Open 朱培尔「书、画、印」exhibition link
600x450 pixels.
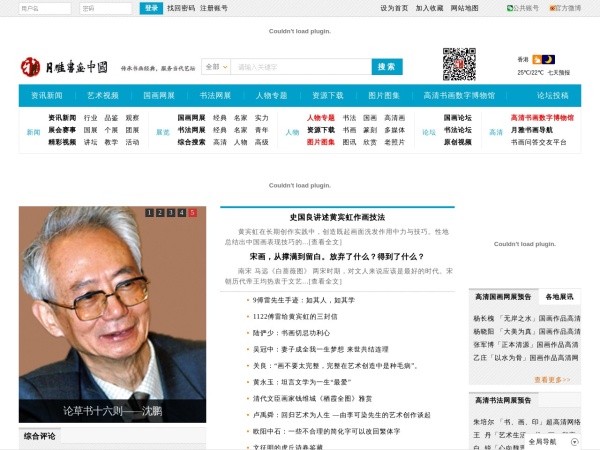tap(527, 422)
